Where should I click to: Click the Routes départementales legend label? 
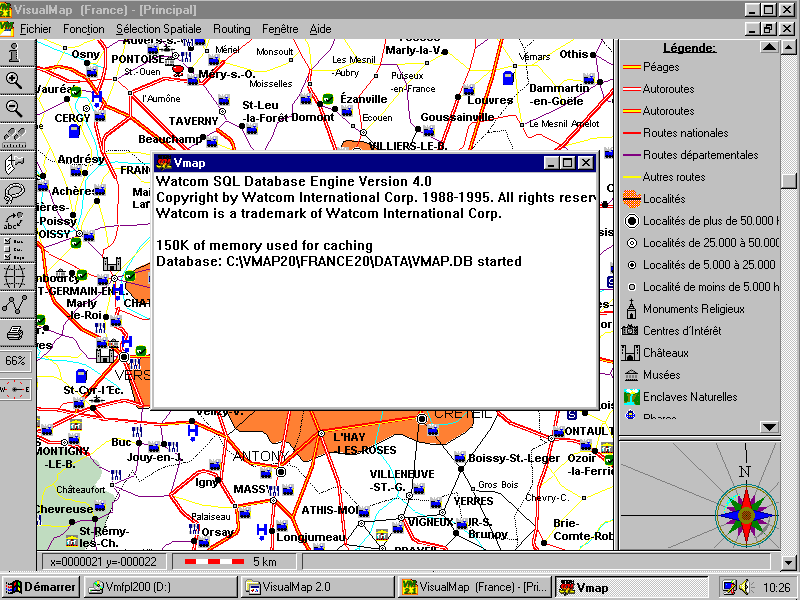tap(701, 155)
